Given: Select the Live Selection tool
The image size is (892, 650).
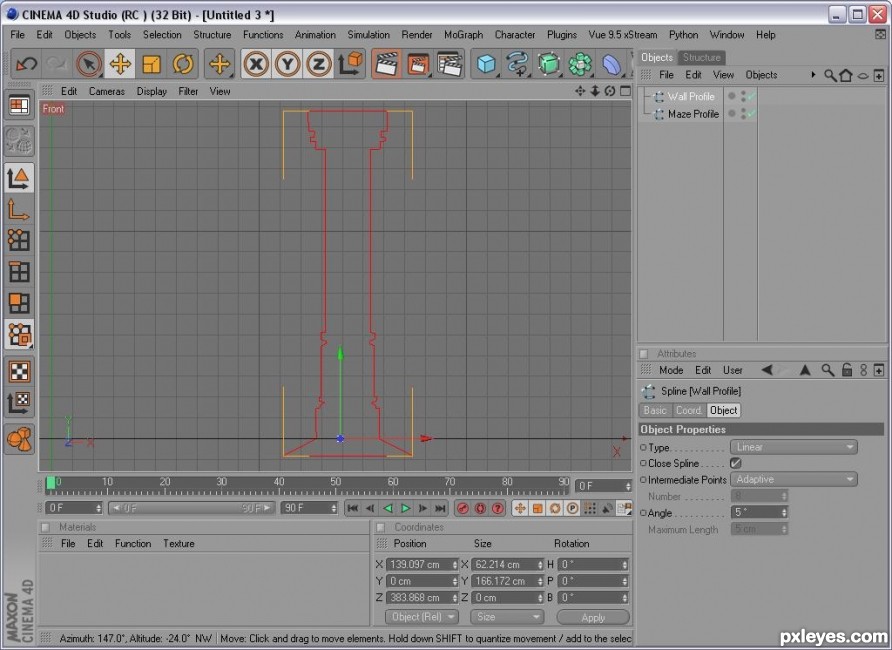Looking at the screenshot, I should pos(89,64).
